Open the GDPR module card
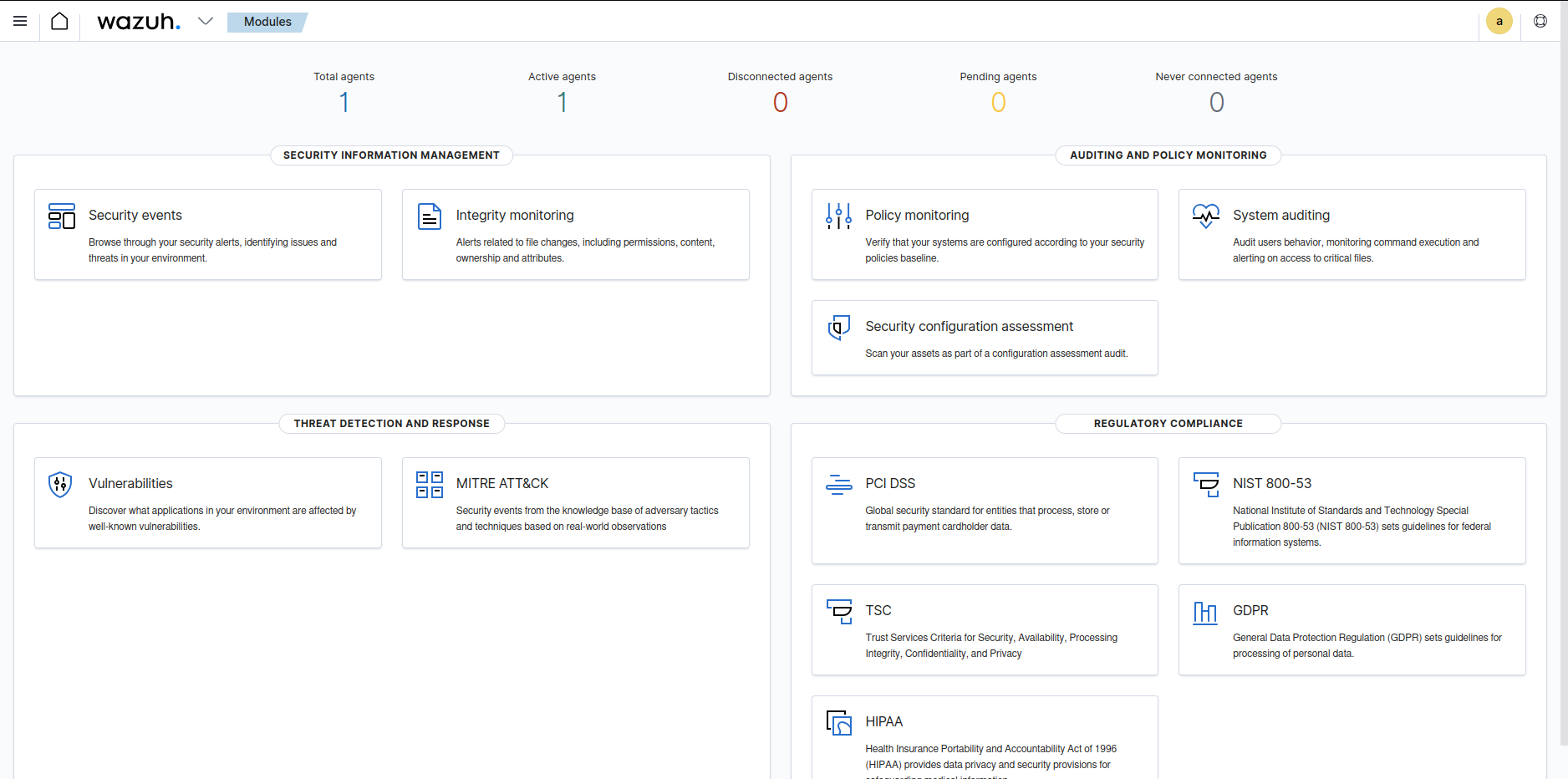Screen dimensions: 1568x779 (x=1250, y=611)
